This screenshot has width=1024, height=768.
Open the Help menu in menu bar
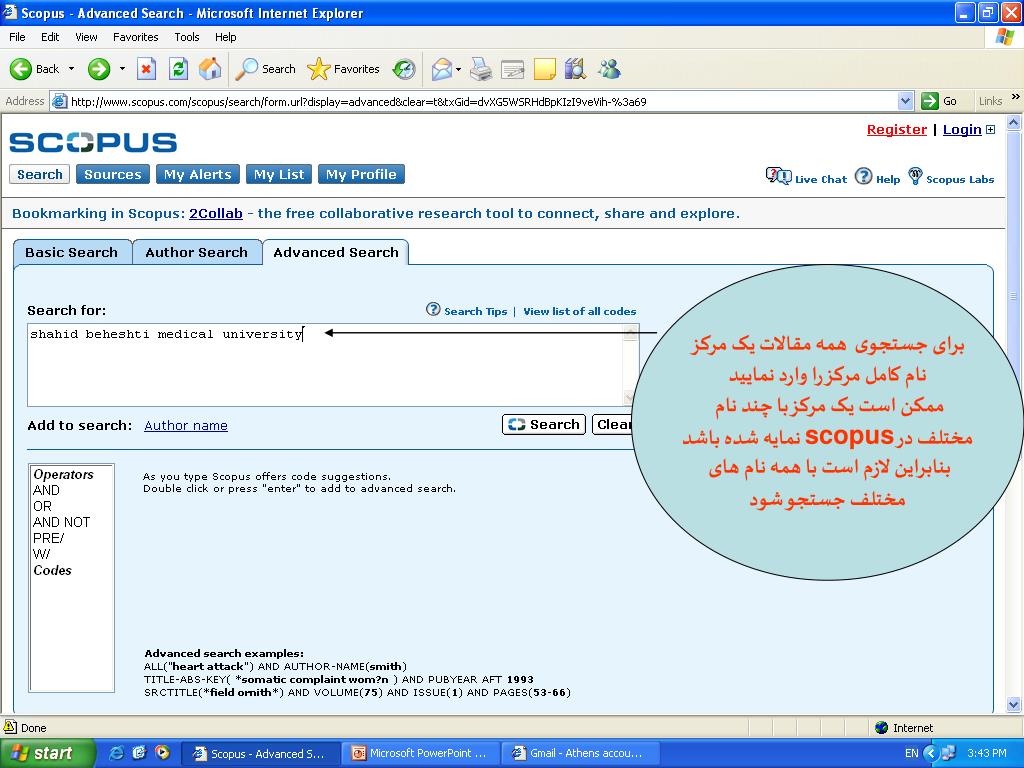225,37
